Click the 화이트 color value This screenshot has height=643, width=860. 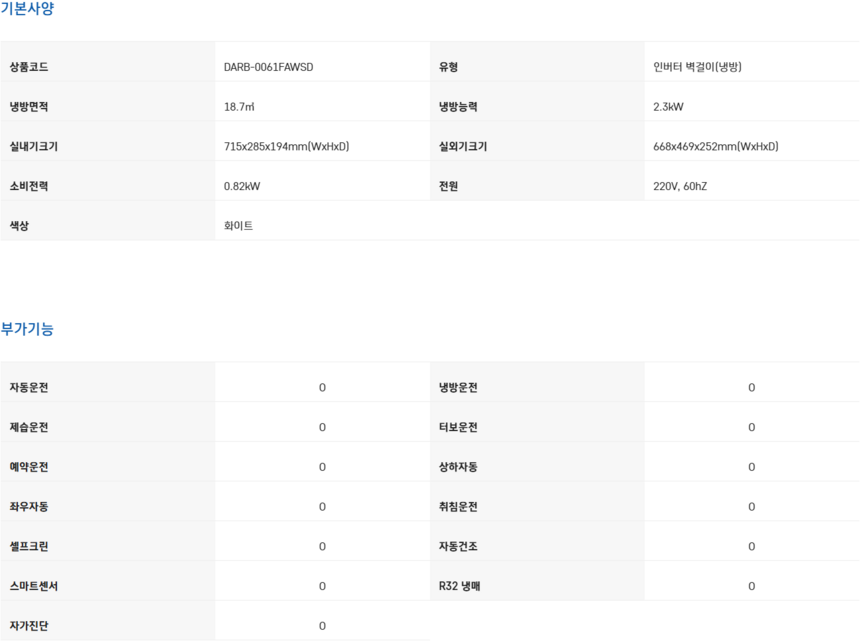[238, 226]
